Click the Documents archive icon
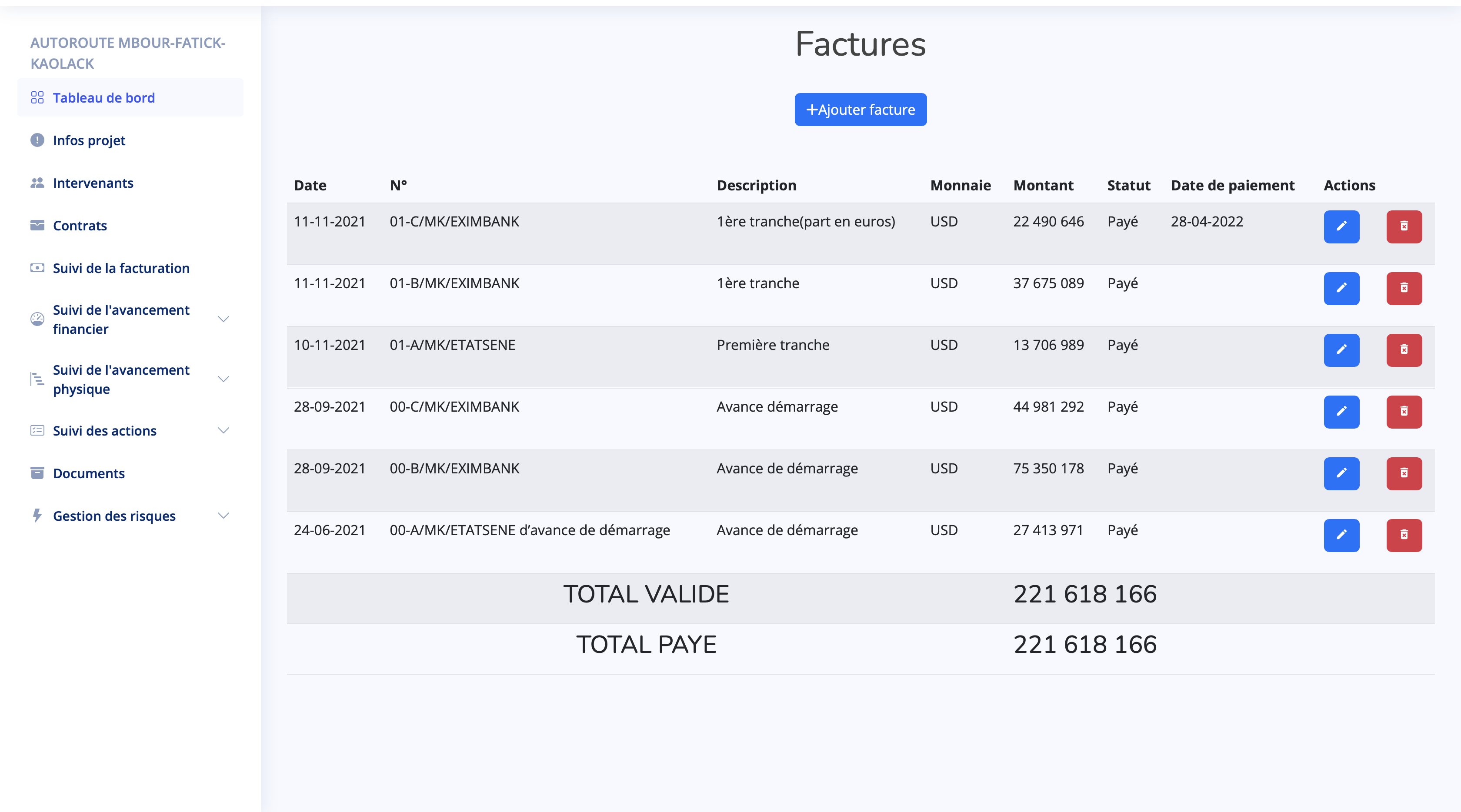 coord(37,473)
